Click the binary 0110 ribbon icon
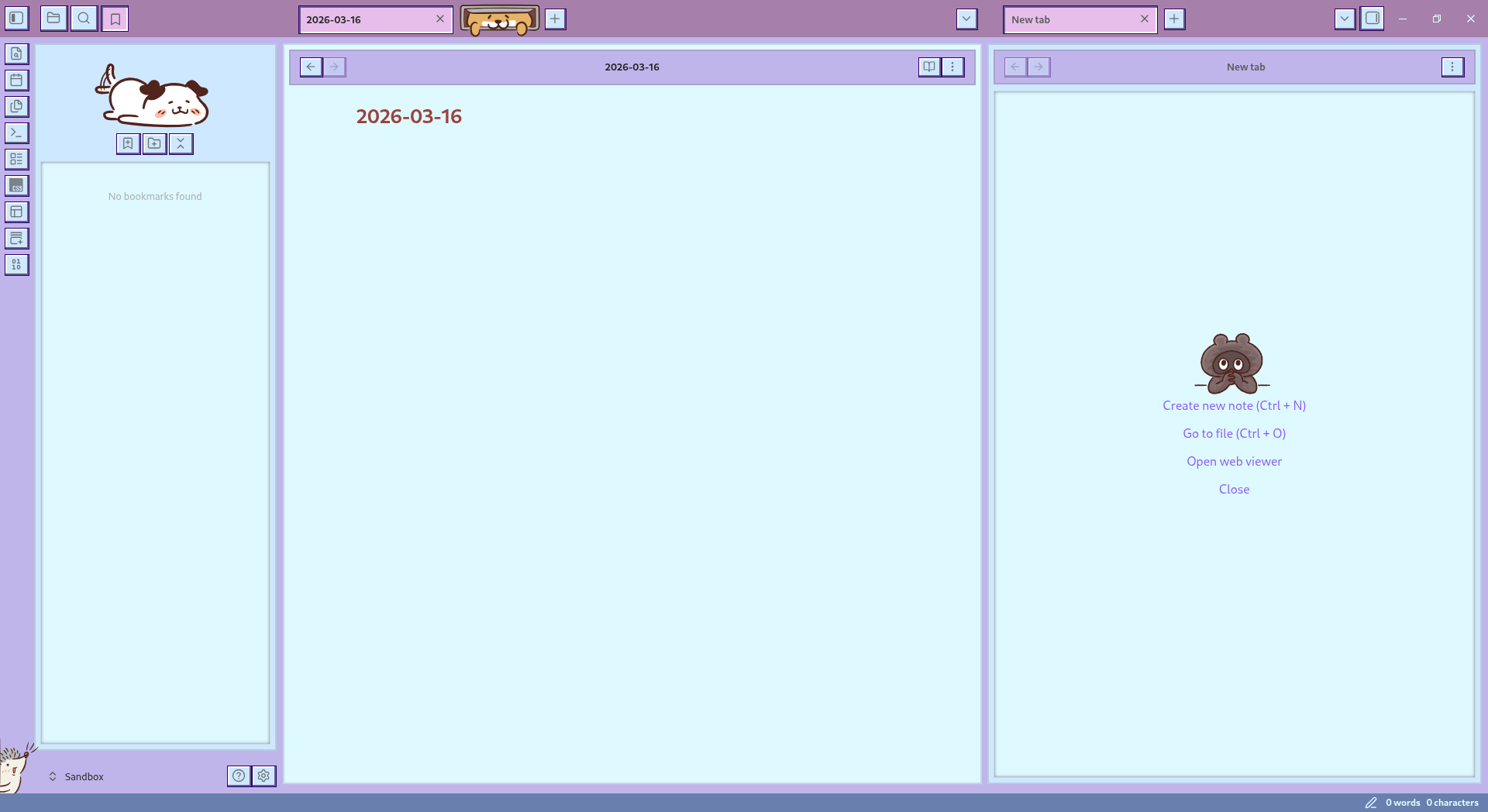Viewport: 1488px width, 812px height. 16,264
